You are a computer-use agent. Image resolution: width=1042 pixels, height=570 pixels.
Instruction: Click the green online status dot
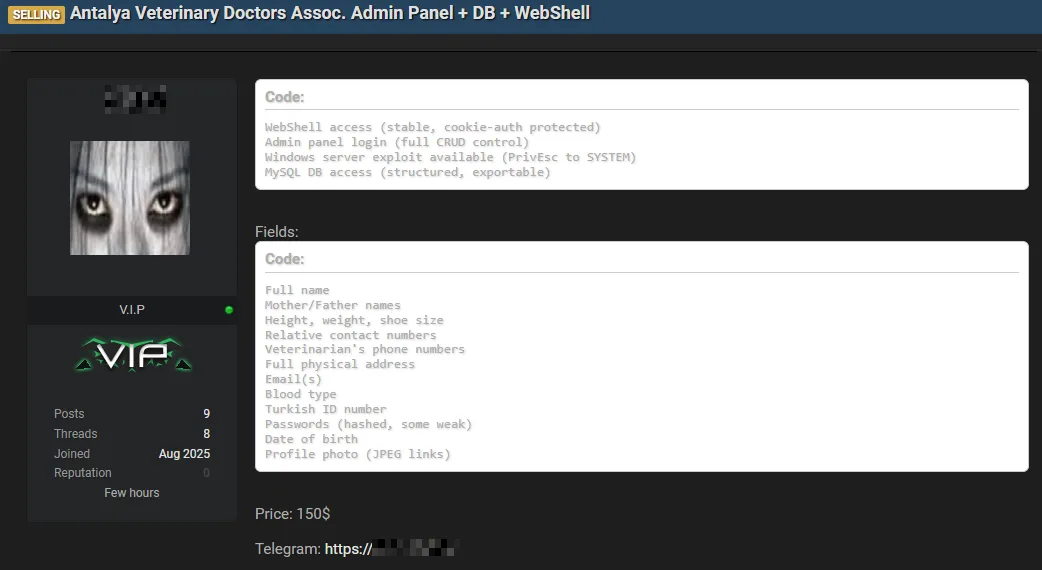[229, 310]
